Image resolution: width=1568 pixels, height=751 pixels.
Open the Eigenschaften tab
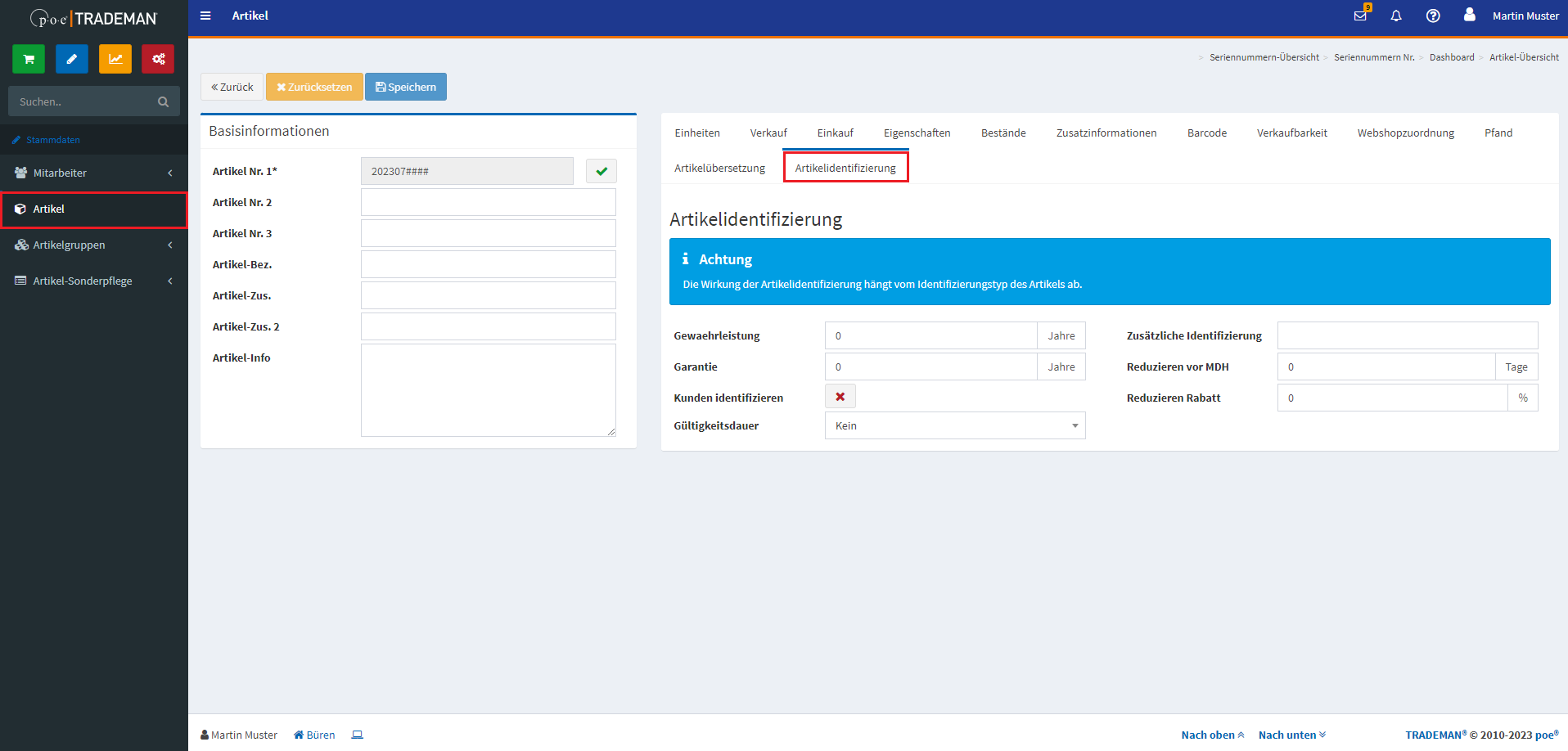pyautogui.click(x=917, y=133)
